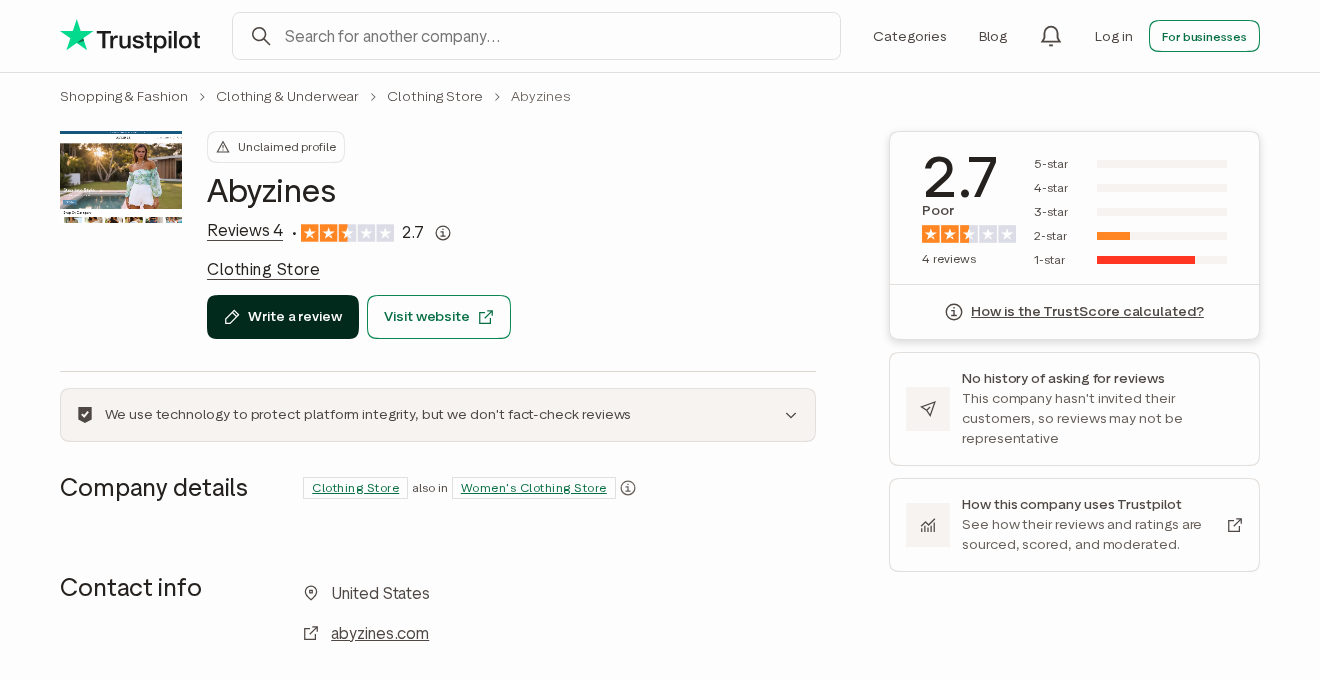
Task: Open the Blog menu item
Action: [993, 36]
